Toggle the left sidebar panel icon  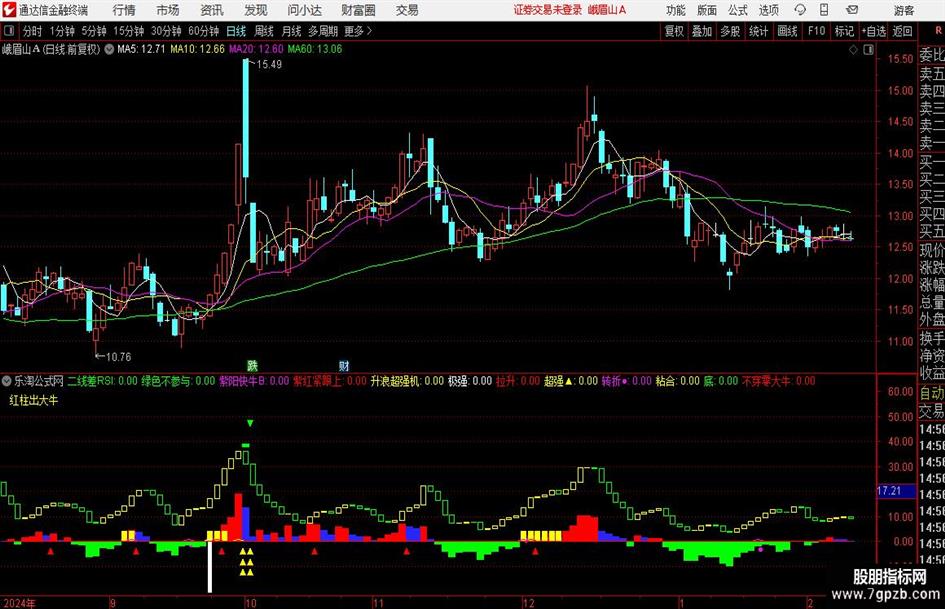point(8,31)
